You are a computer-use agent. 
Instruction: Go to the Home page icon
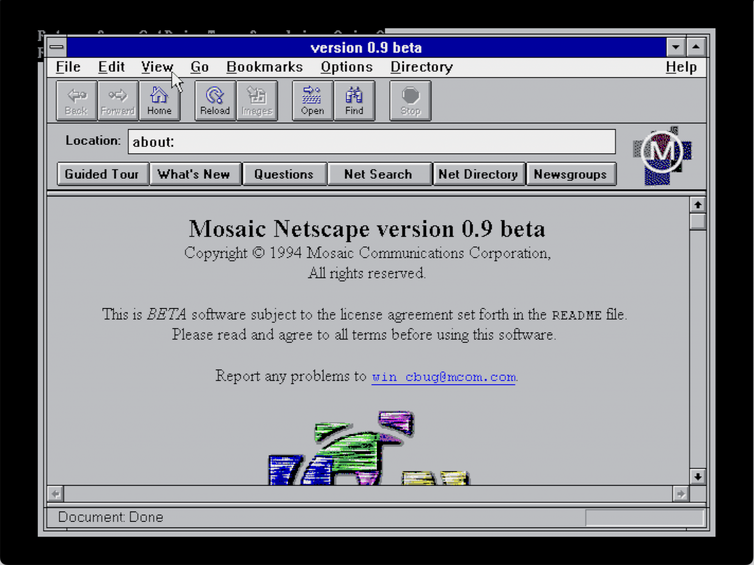point(159,100)
